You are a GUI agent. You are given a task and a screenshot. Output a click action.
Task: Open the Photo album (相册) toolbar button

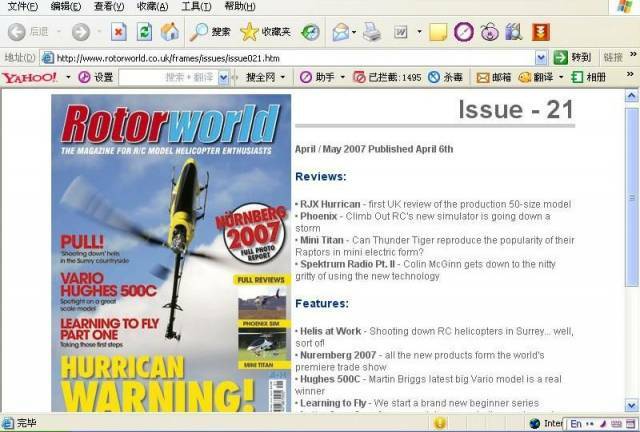589,77
